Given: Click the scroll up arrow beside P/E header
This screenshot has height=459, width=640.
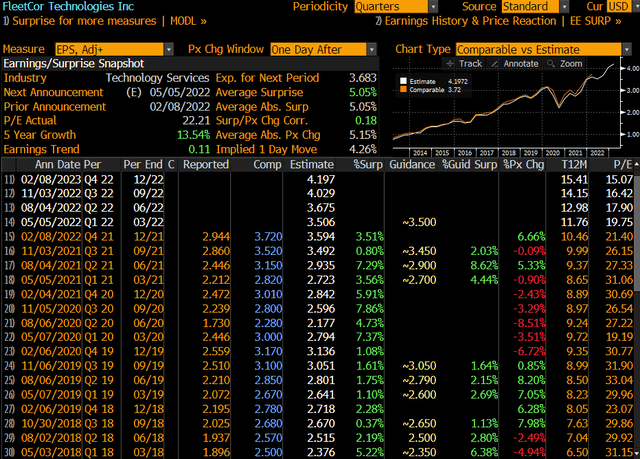Looking at the screenshot, I should tap(636, 165).
